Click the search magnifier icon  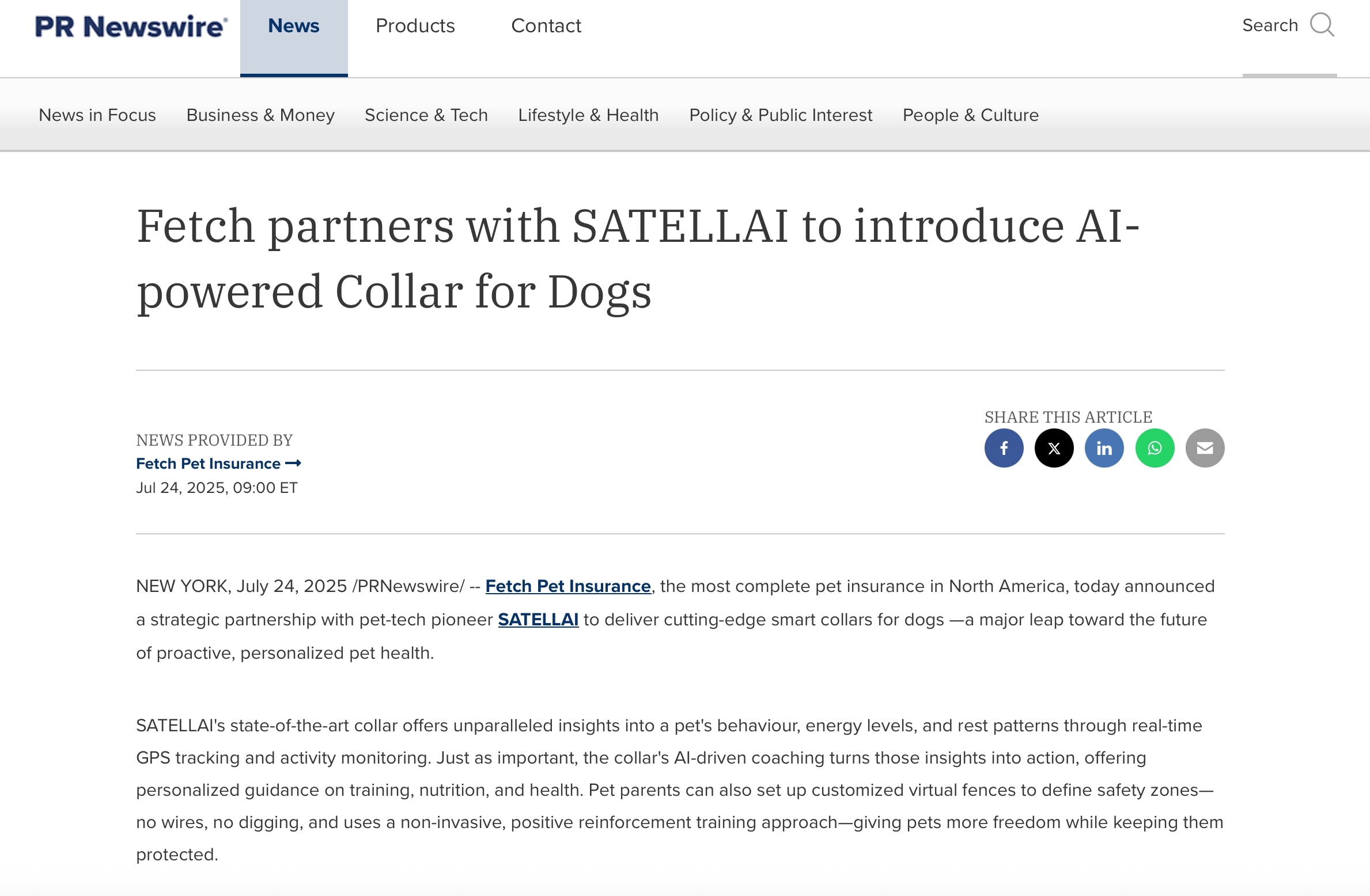click(1322, 25)
